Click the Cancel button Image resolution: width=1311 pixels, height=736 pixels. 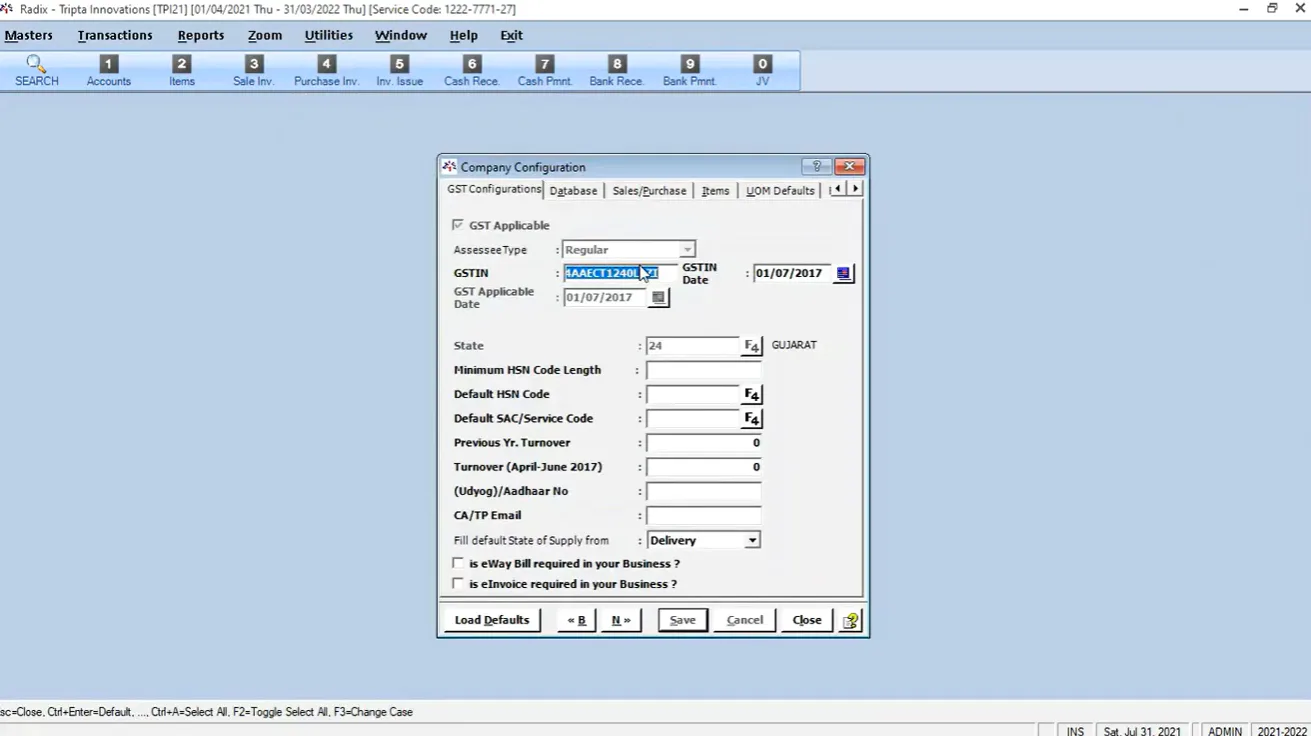(745, 620)
